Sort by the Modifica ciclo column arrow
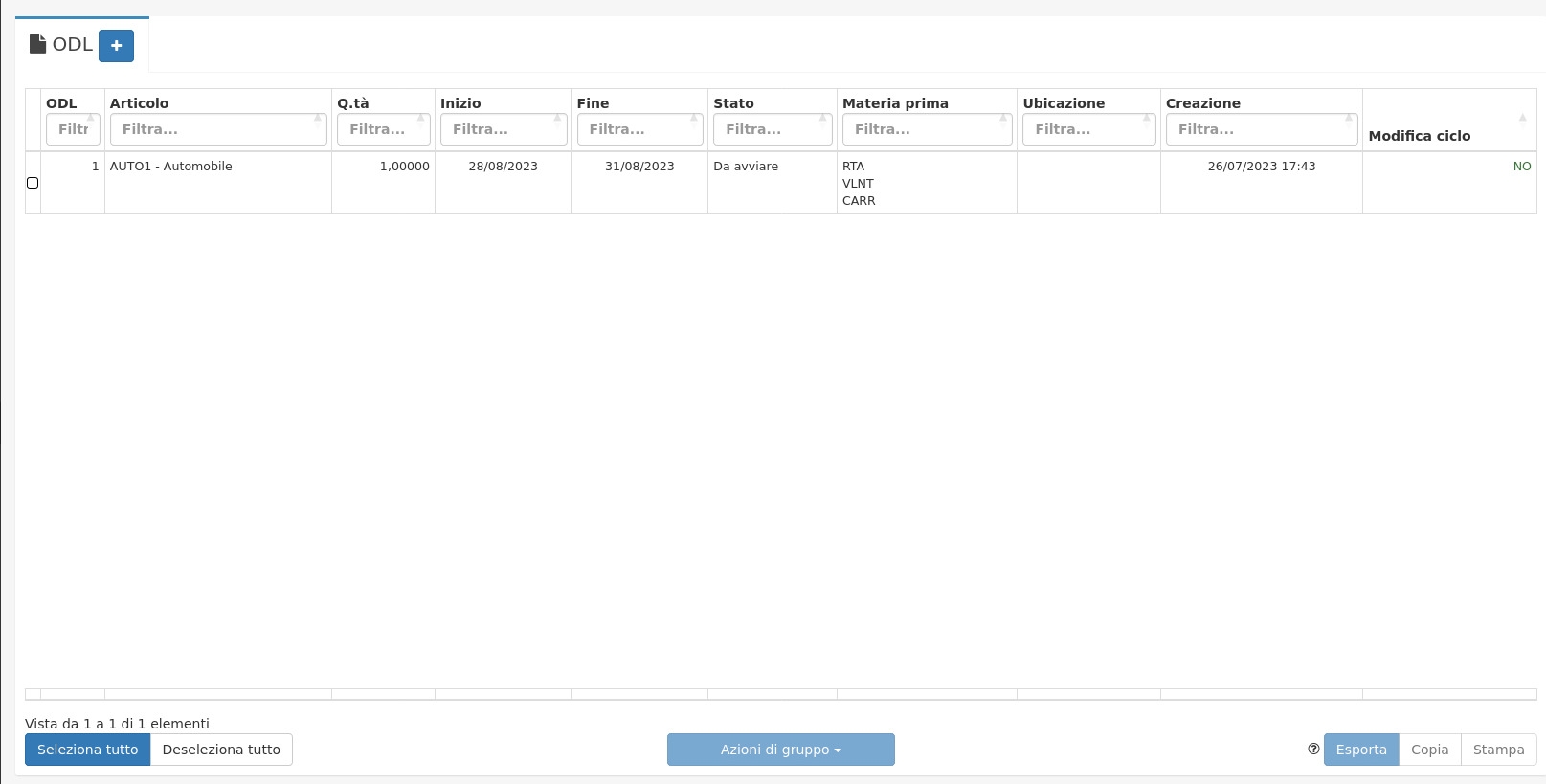 click(x=1522, y=118)
